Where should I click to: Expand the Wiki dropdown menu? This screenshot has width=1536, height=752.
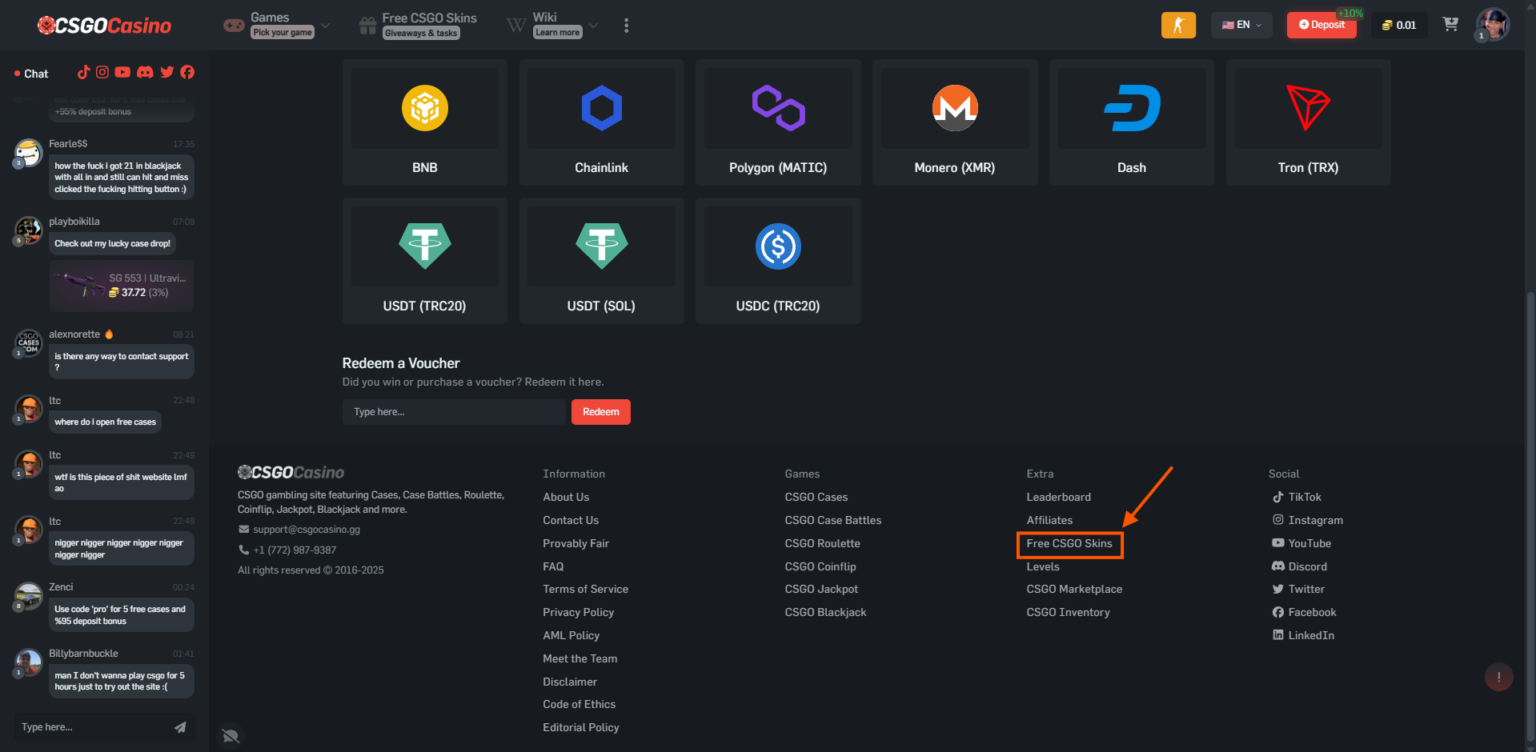[x=553, y=25]
